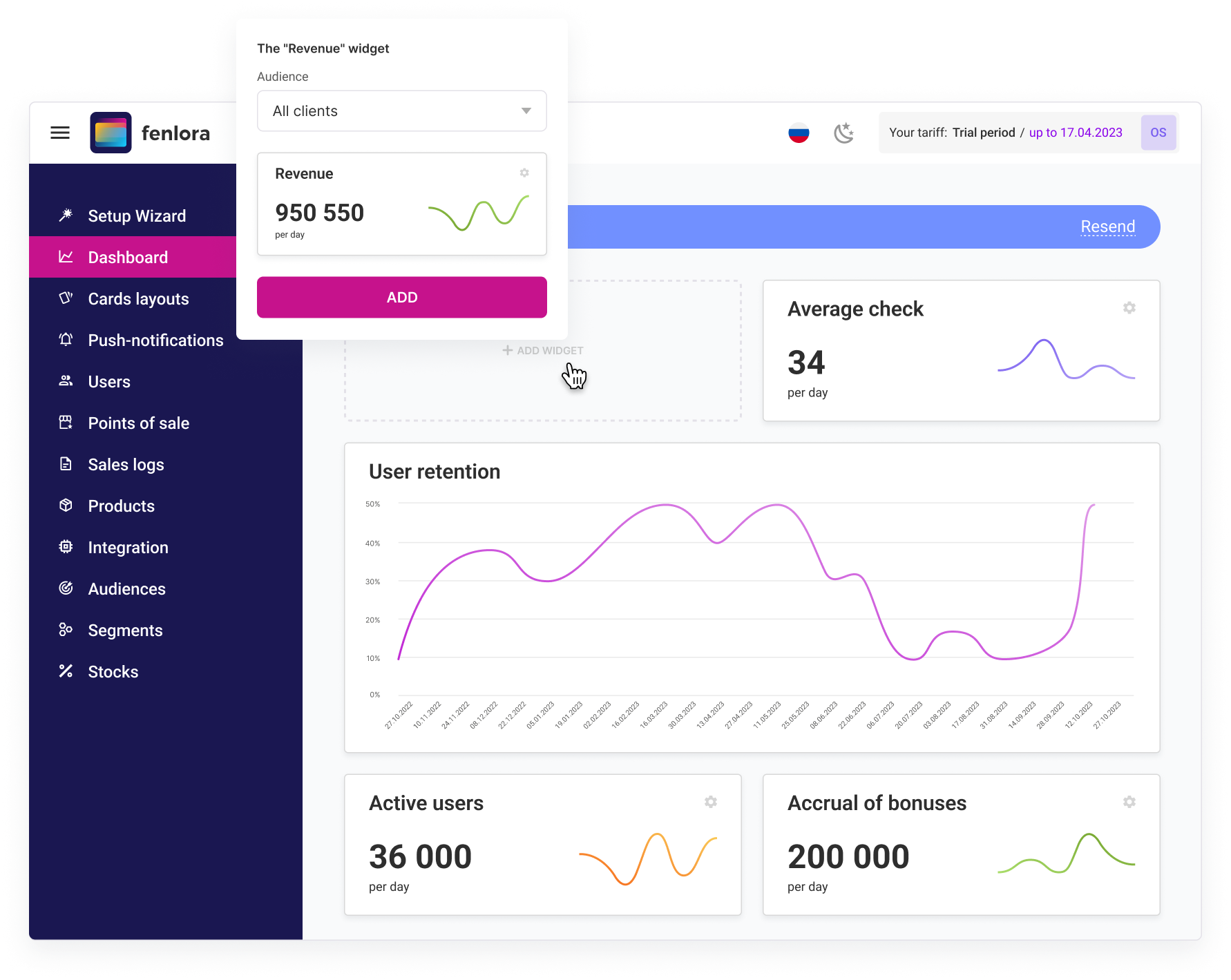1231x980 pixels.
Task: Go to Cards layouts section
Action: [138, 299]
